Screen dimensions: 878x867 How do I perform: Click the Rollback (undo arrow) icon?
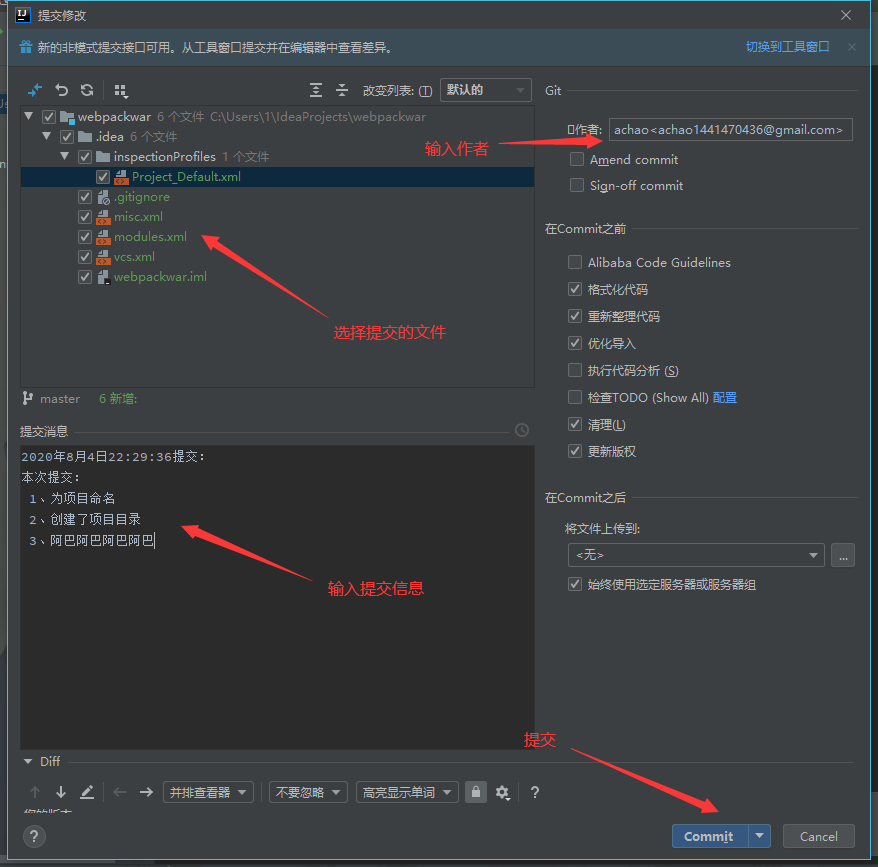[x=62, y=90]
